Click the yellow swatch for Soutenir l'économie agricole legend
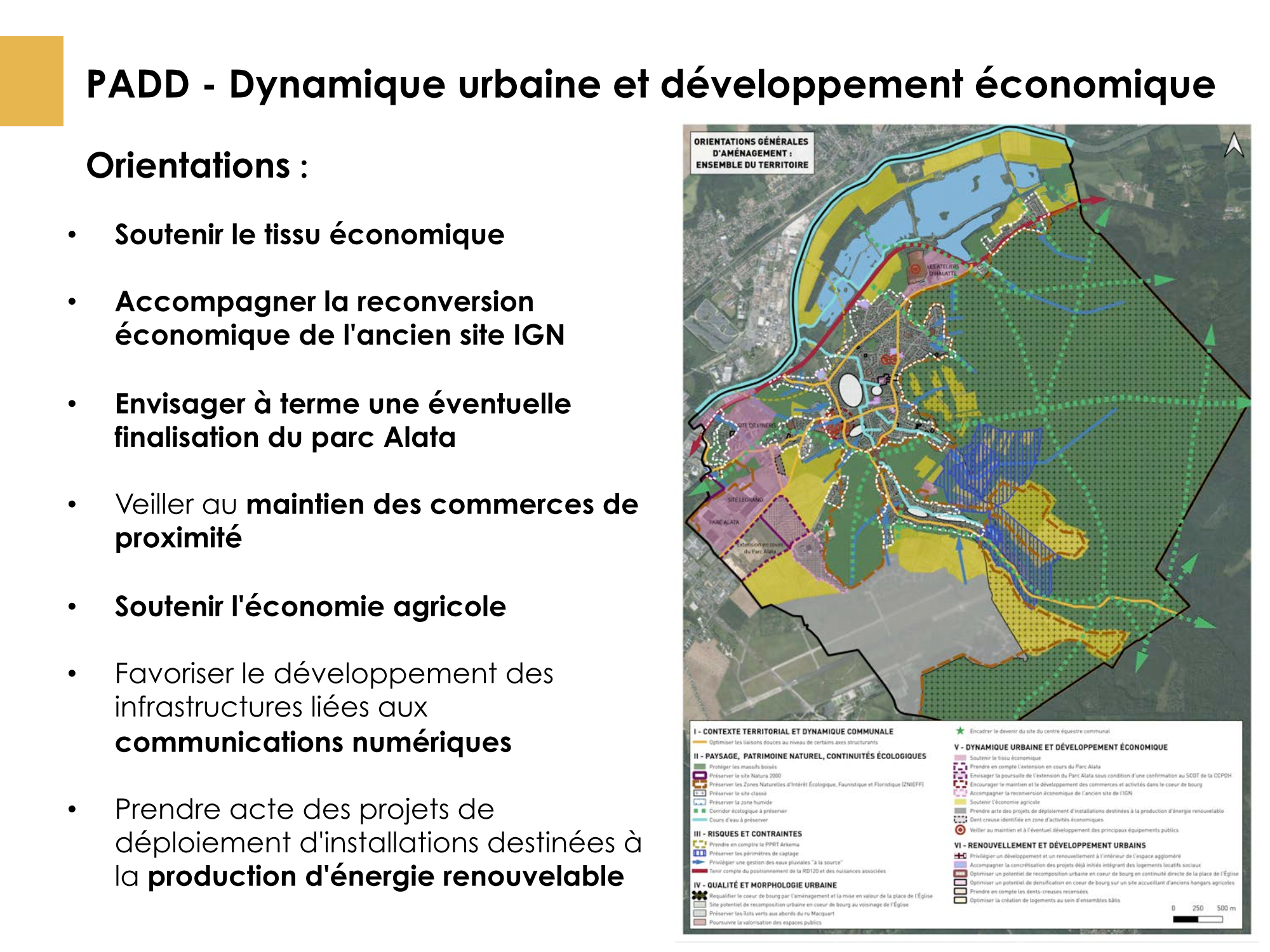Viewport: 1270px width, 952px height. tap(960, 802)
